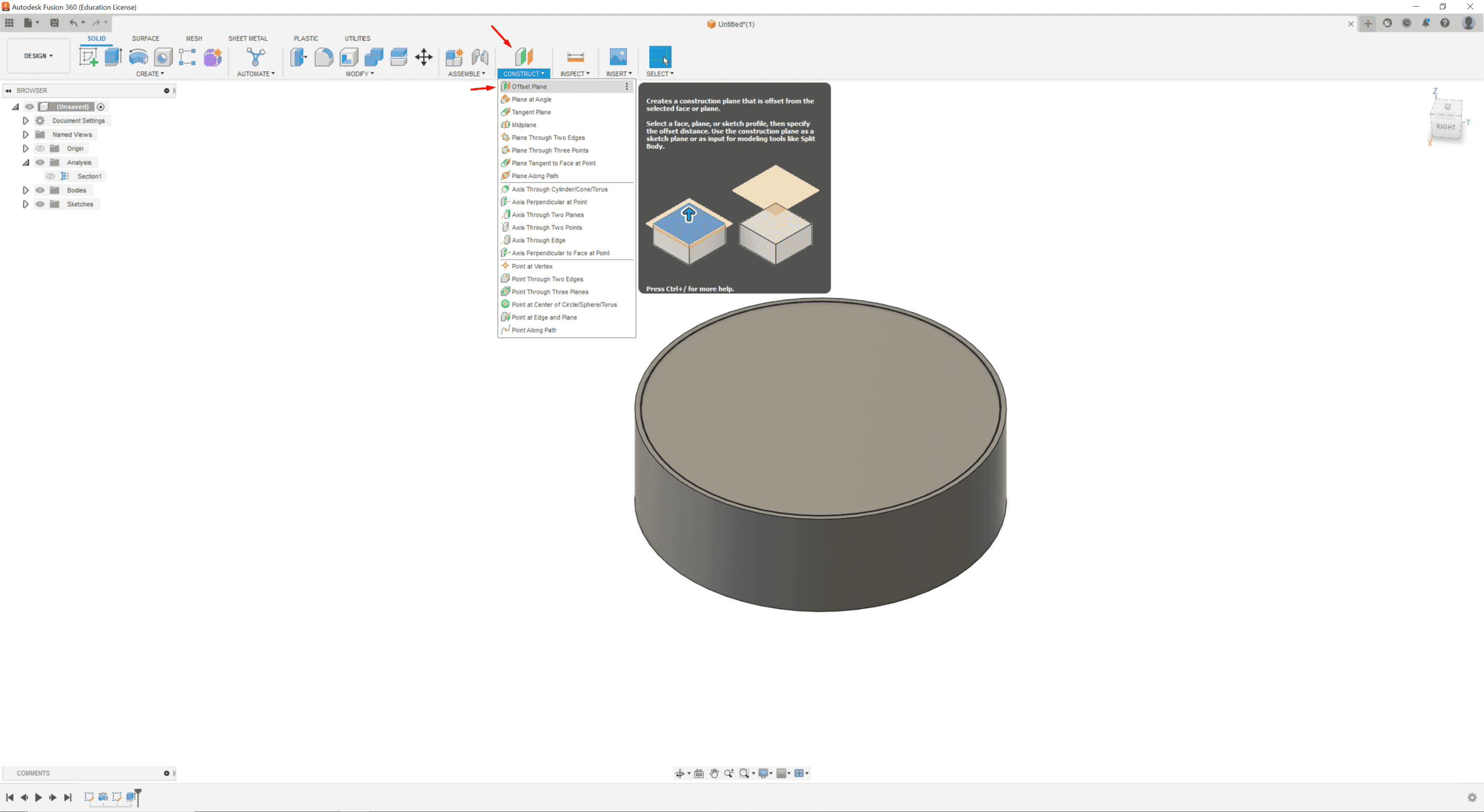Viewport: 1484px width, 812px height.
Task: Select Point at Vertex menu item
Action: 566,266
